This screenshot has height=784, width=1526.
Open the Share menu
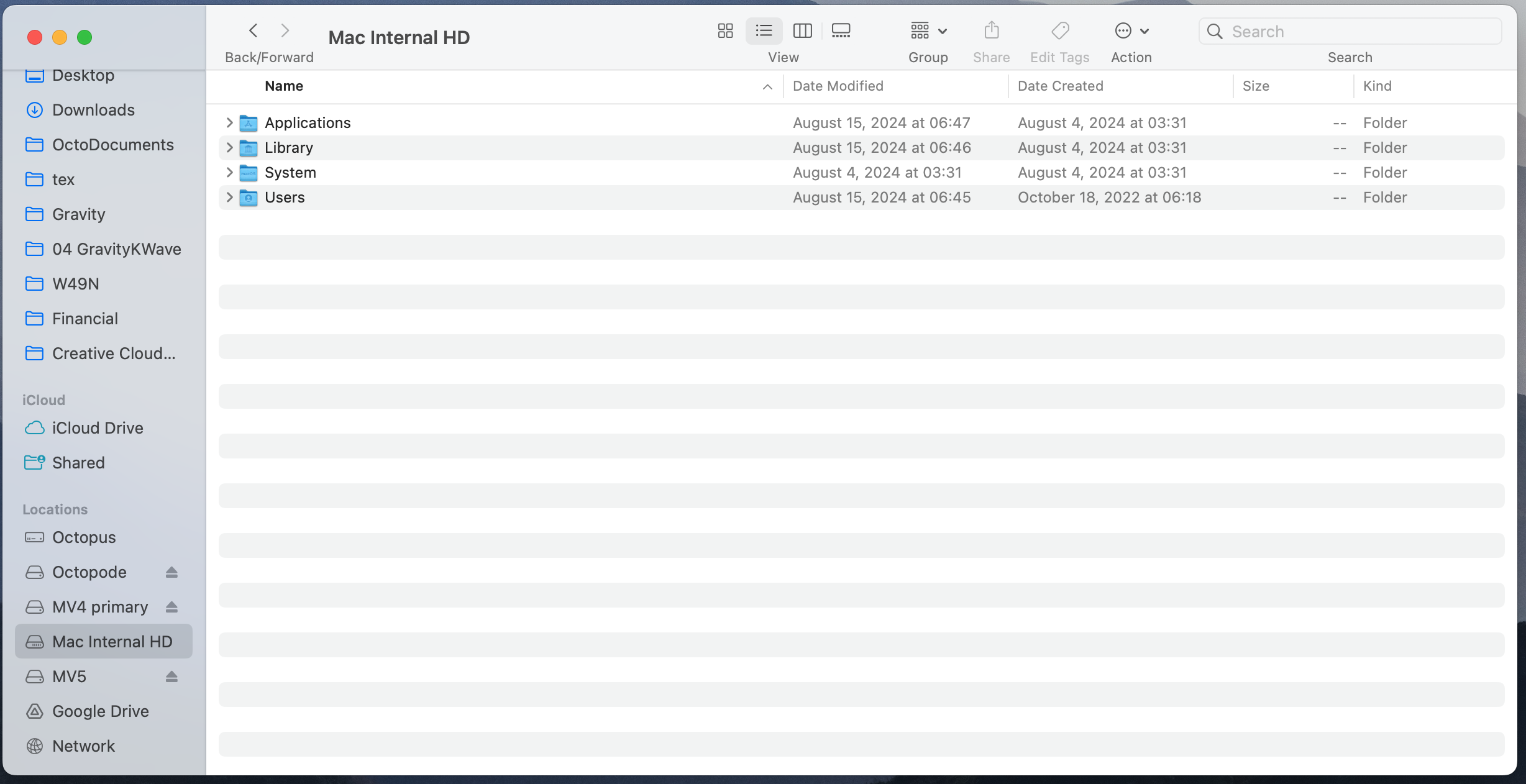point(990,30)
